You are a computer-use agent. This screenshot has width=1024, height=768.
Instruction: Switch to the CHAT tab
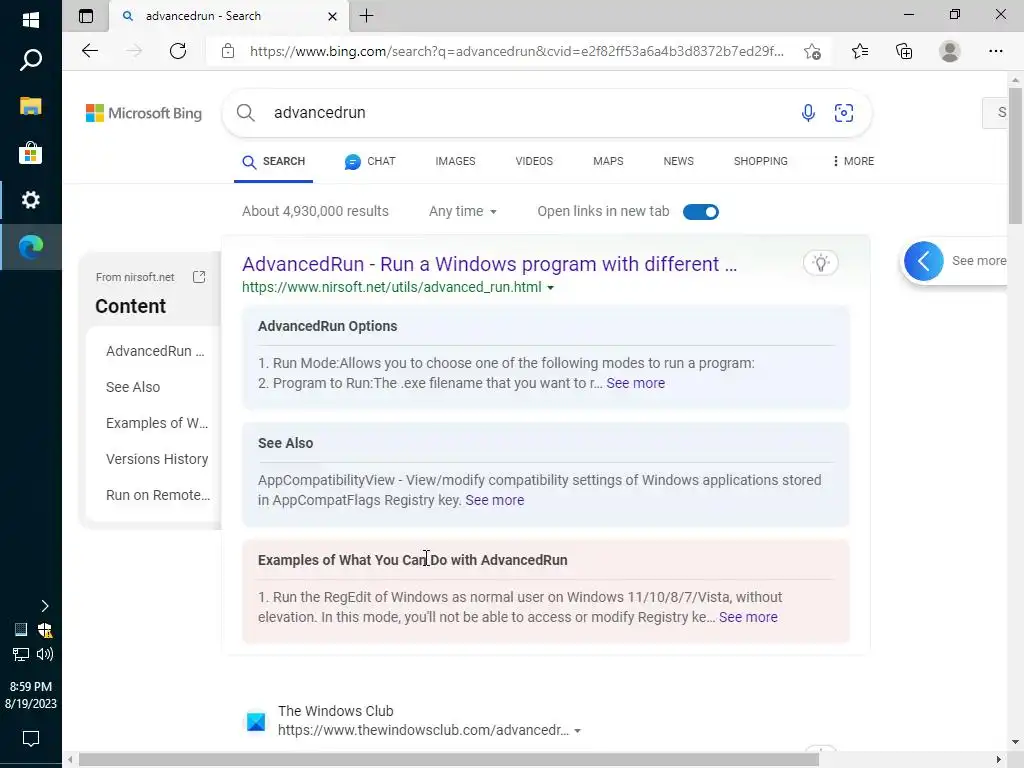(x=370, y=161)
